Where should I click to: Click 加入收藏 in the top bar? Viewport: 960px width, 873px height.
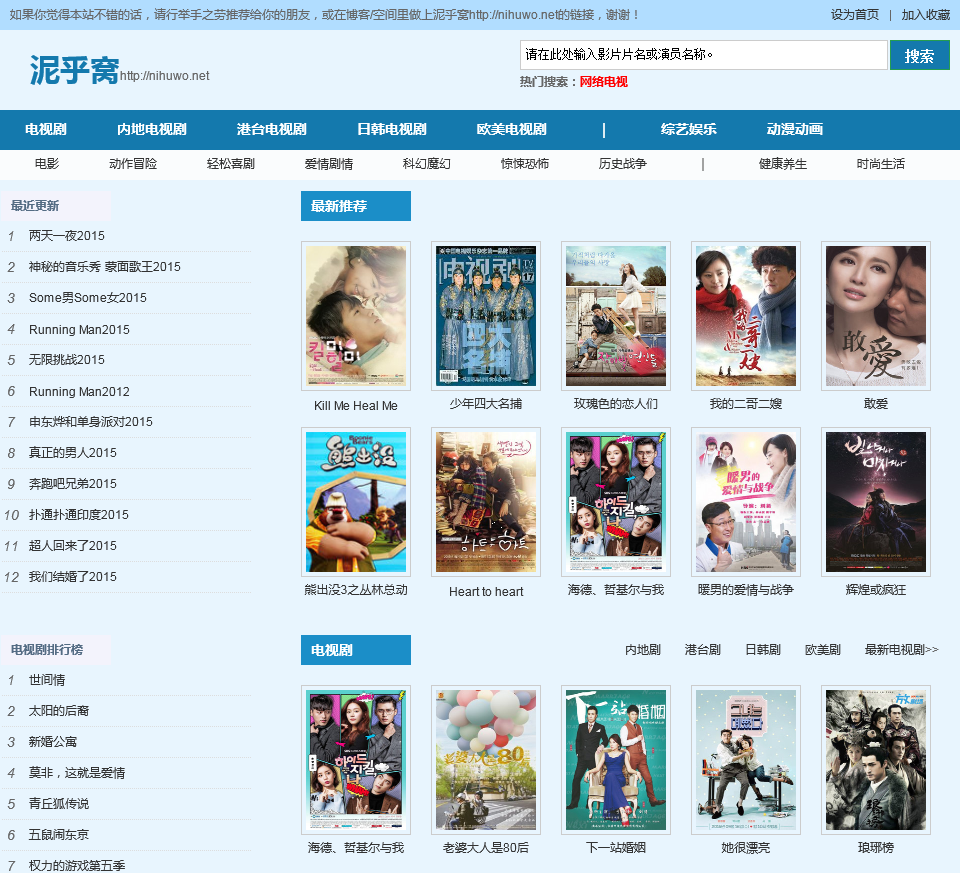[925, 15]
